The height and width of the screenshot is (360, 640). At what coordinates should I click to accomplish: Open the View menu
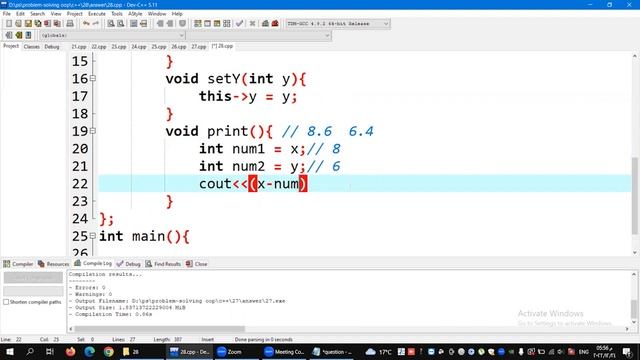click(56, 13)
